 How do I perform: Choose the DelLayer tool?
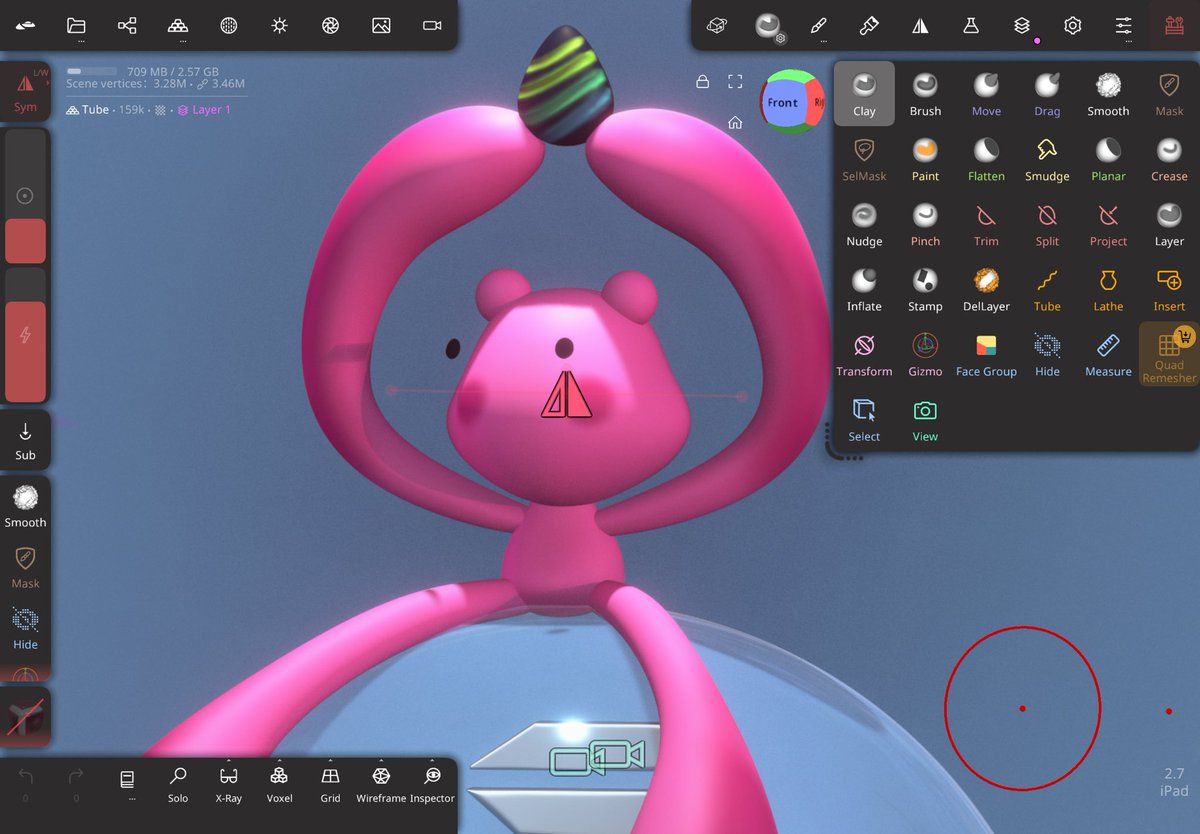point(986,289)
